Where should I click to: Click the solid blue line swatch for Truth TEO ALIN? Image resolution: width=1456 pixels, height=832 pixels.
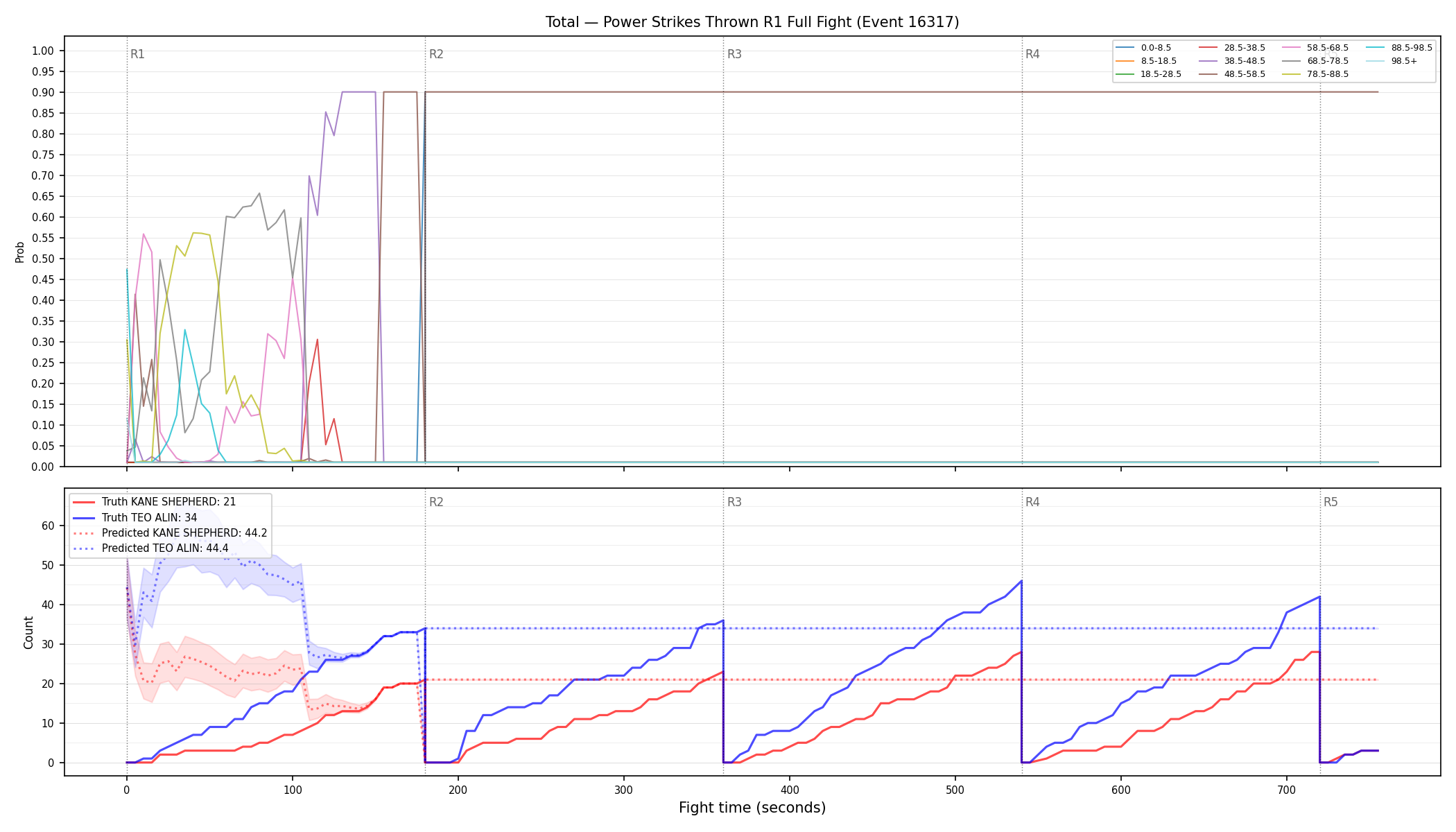84,518
